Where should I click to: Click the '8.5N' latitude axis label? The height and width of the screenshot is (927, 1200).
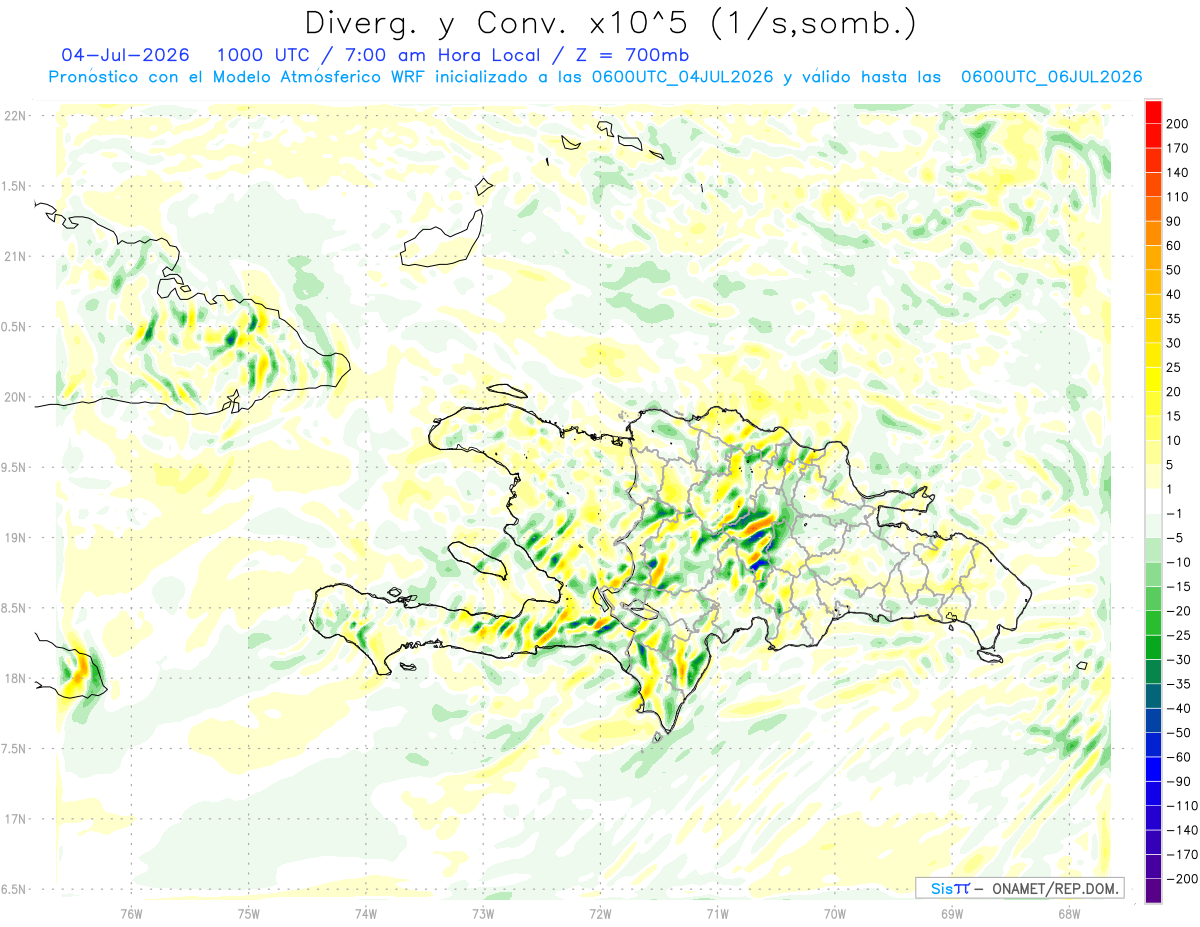tap(15, 608)
